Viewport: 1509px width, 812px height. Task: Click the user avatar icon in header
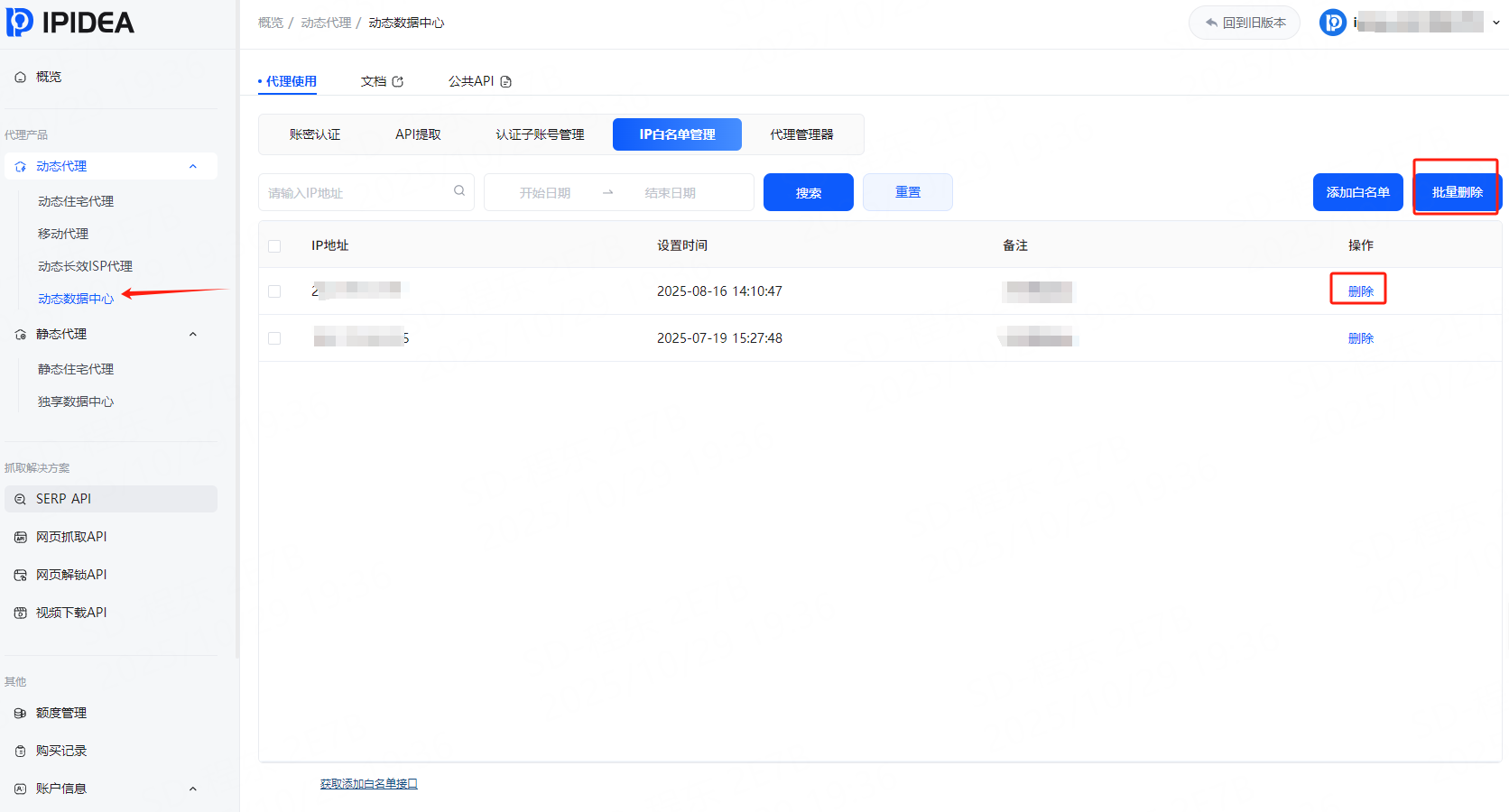point(1332,23)
